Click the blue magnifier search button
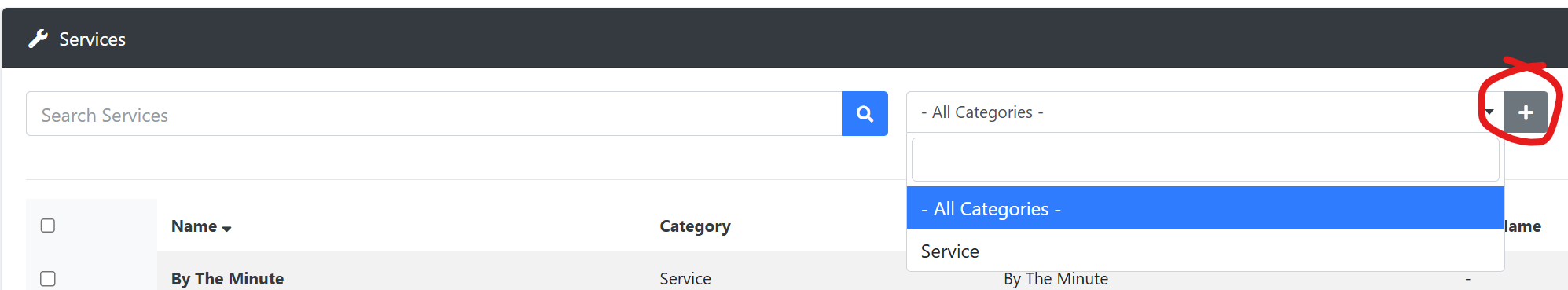Viewport: 1568px width, 290px height. pyautogui.click(x=865, y=113)
